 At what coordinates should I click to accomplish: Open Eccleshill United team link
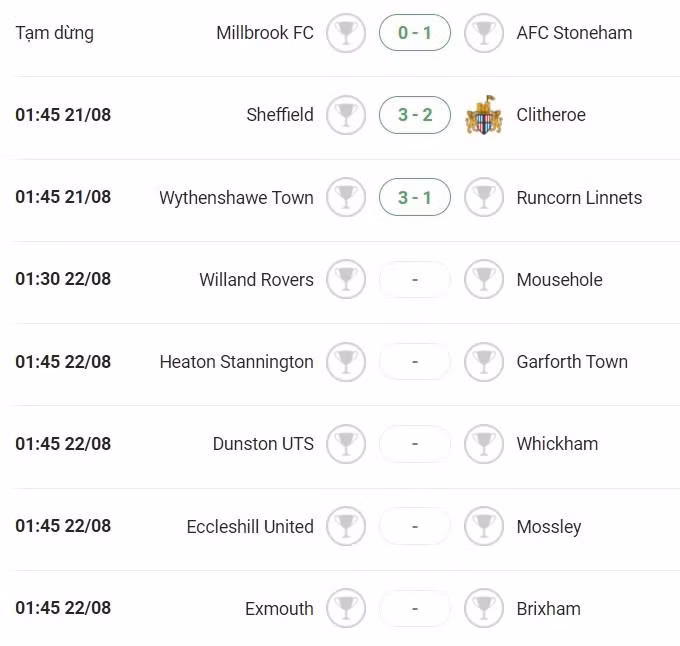click(250, 527)
